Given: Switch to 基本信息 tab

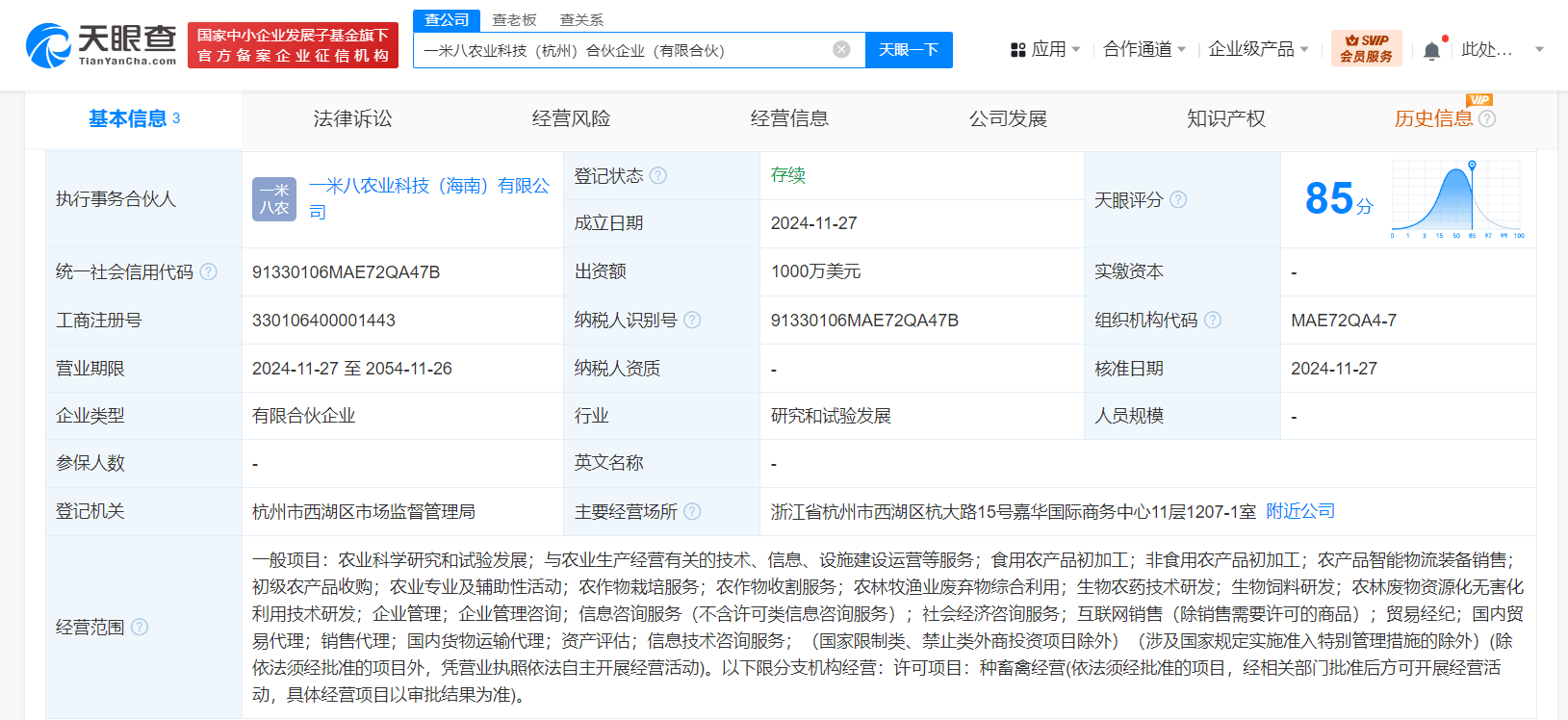Looking at the screenshot, I should [x=134, y=118].
